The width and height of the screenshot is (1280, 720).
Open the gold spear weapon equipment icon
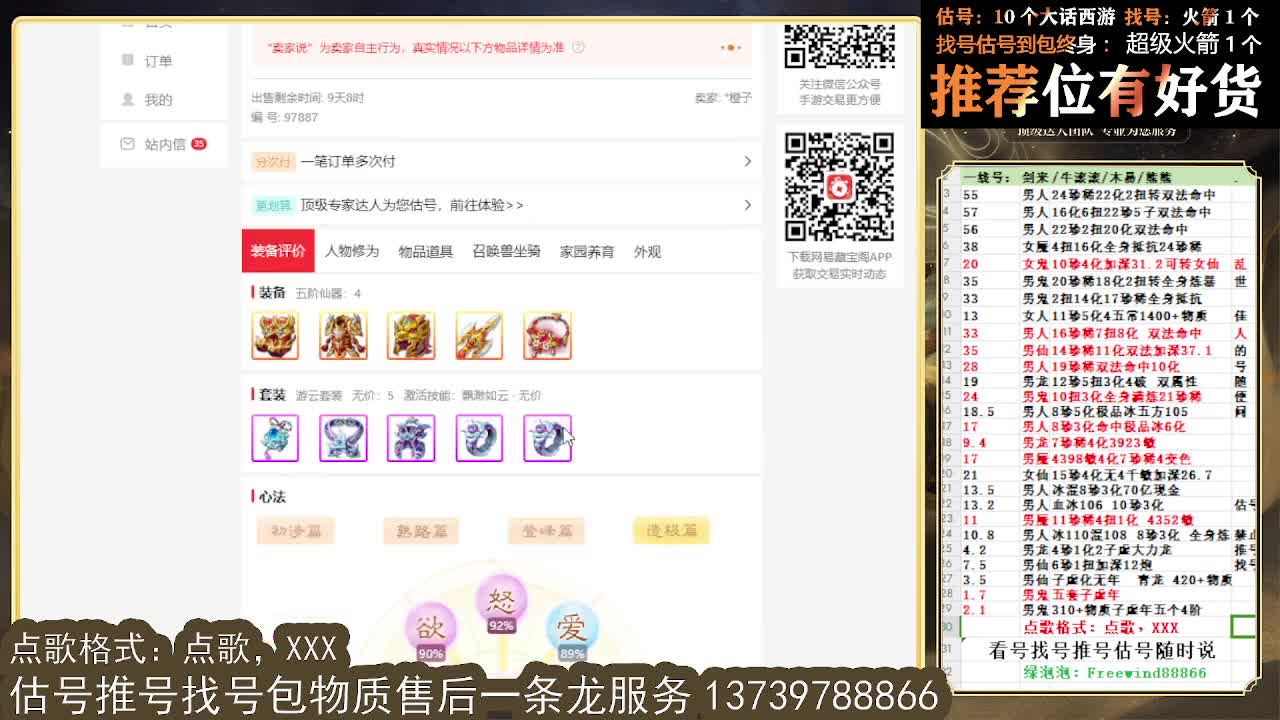click(x=479, y=335)
